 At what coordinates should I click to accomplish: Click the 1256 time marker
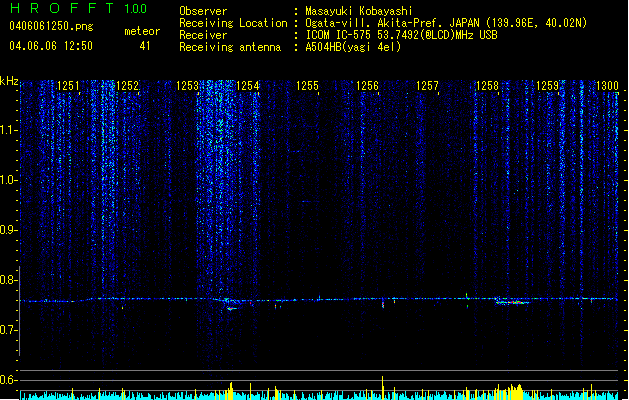coord(367,86)
